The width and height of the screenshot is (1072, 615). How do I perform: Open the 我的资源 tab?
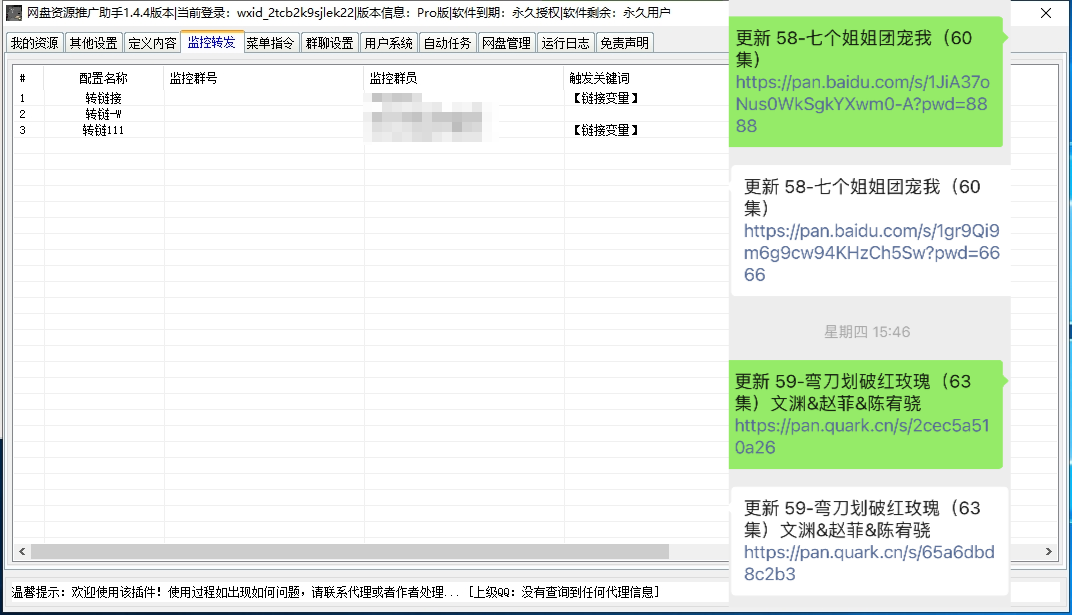(x=32, y=42)
